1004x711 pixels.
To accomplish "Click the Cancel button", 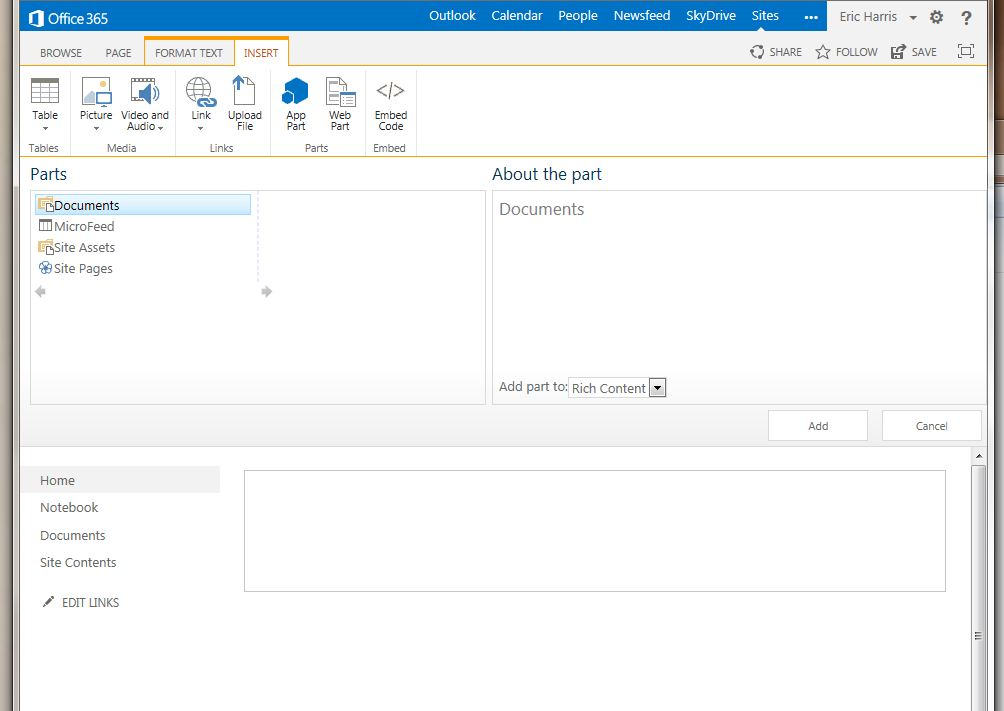I will click(932, 425).
